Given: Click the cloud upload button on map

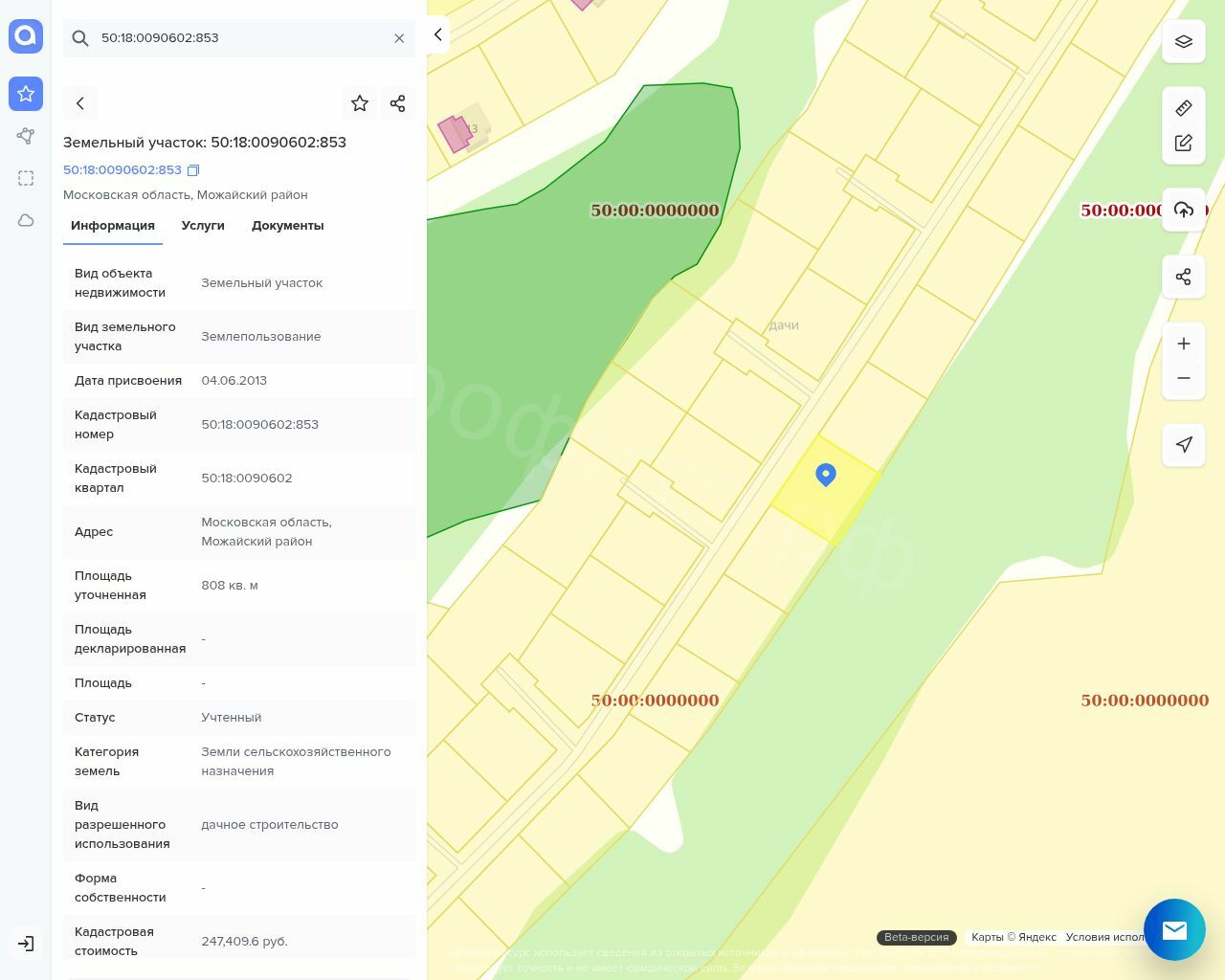Looking at the screenshot, I should (1184, 210).
